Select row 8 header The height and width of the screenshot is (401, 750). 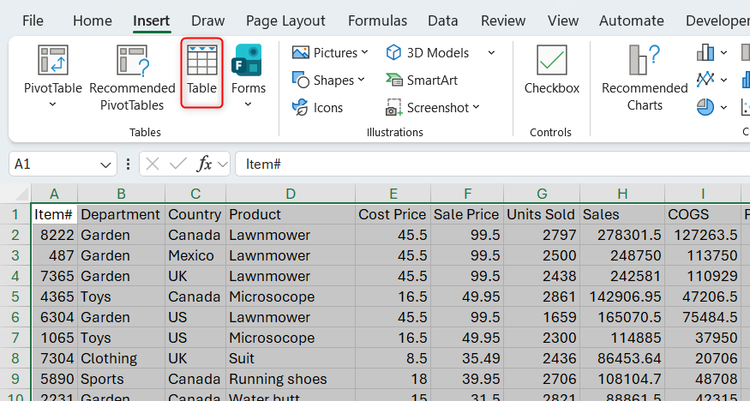point(15,358)
